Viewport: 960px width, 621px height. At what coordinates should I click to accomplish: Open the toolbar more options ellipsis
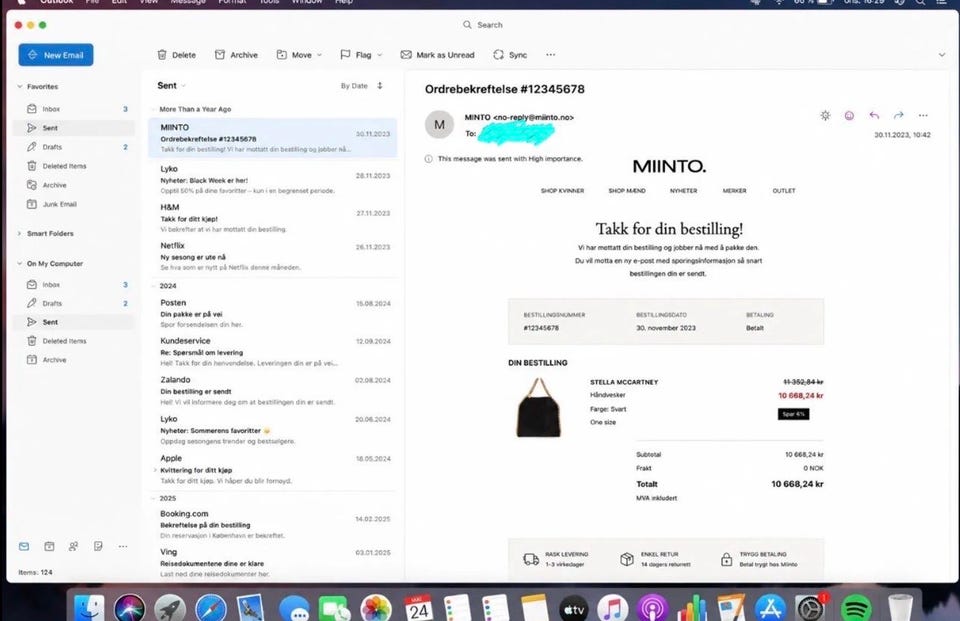coord(550,55)
